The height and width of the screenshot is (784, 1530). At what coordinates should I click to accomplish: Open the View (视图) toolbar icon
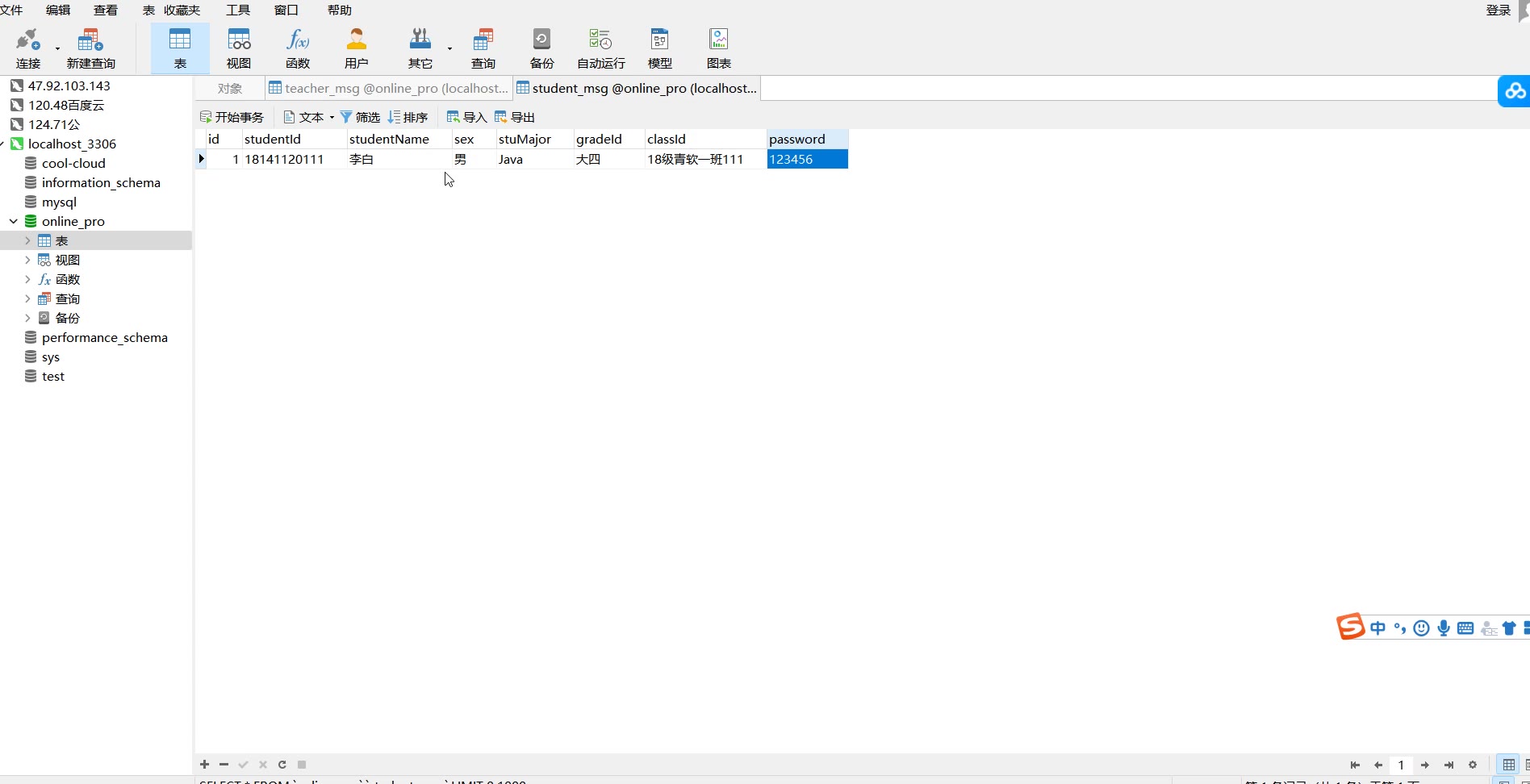(x=239, y=48)
